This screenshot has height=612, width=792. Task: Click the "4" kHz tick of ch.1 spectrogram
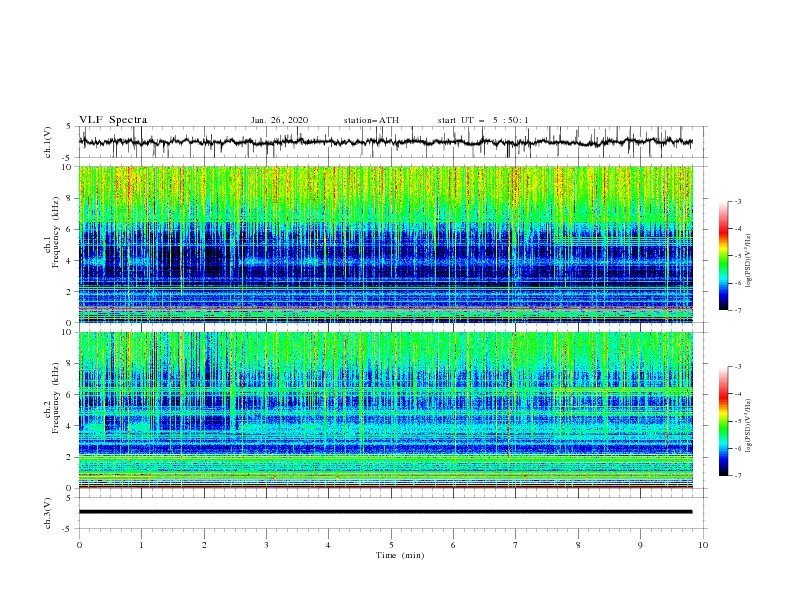(71, 261)
